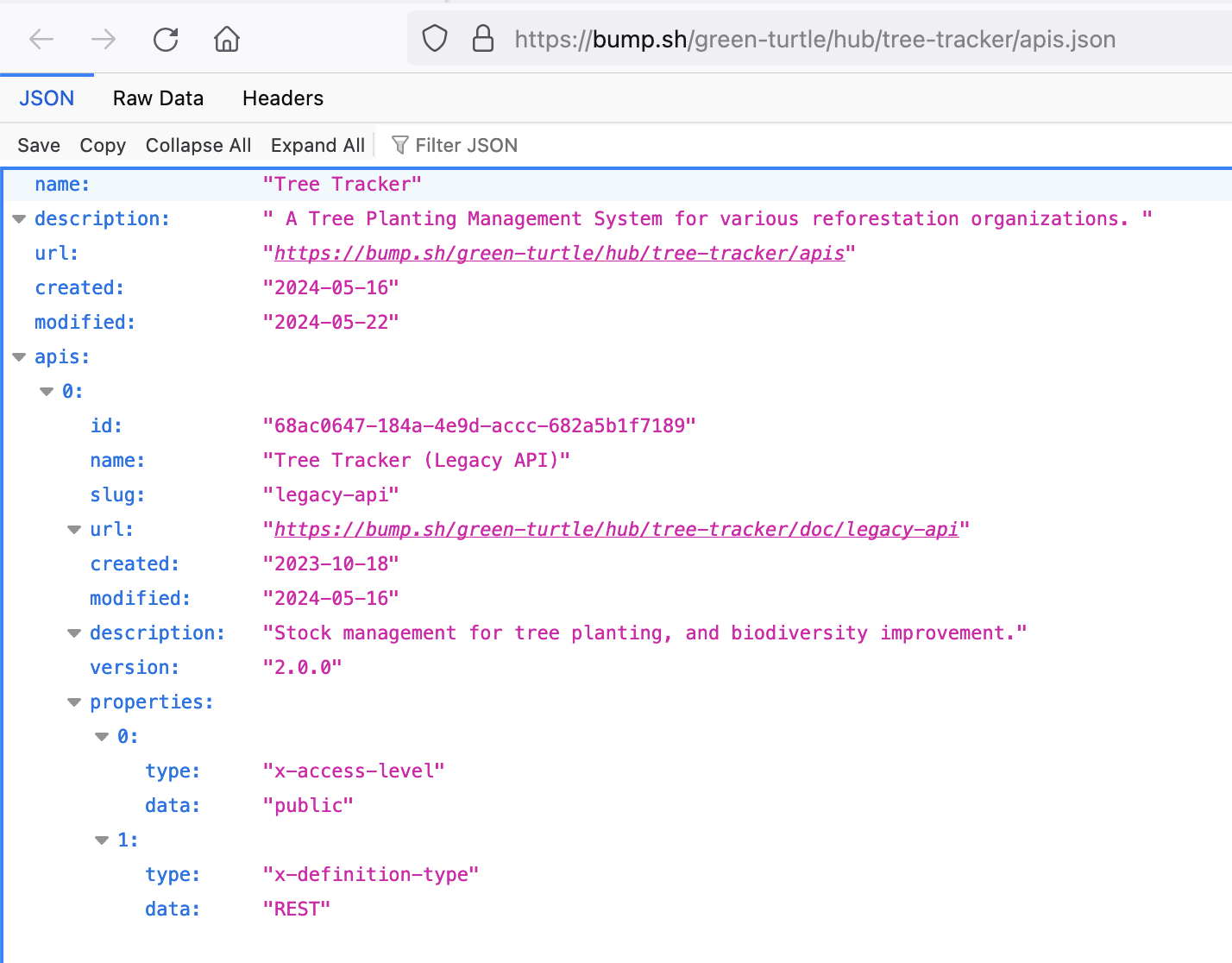Collapse the apis node

18,356
